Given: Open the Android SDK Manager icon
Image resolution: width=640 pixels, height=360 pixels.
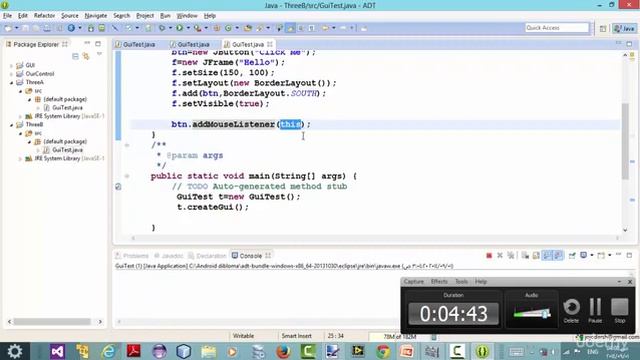Looking at the screenshot, I should pos(91,28).
